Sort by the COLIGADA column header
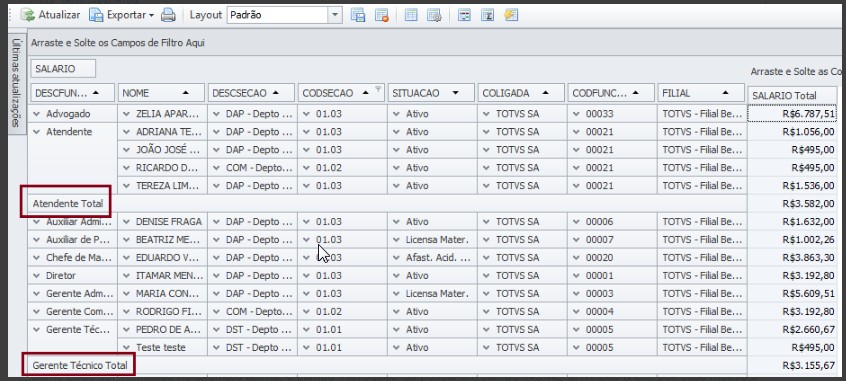846x381 pixels. pyautogui.click(x=521, y=93)
